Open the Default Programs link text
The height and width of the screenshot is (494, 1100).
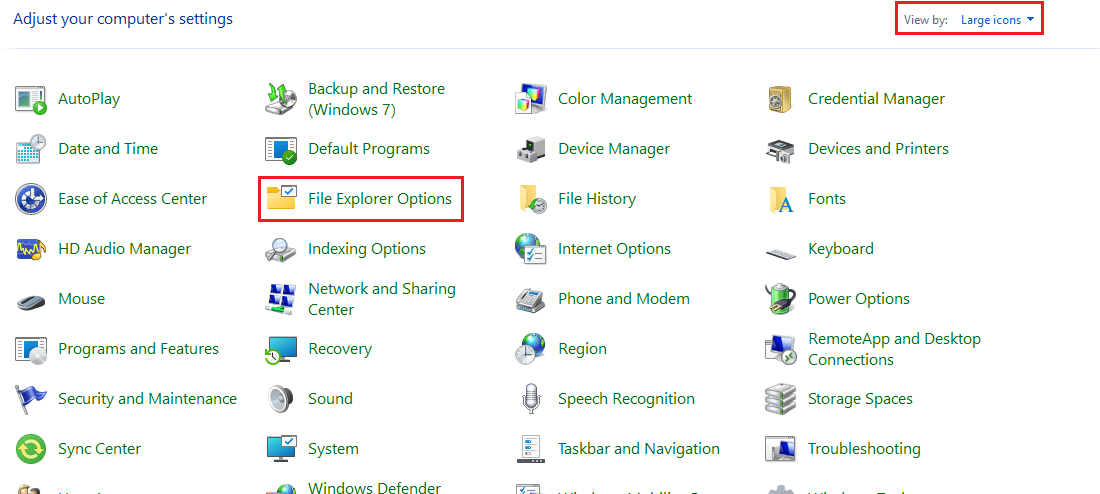[369, 149]
